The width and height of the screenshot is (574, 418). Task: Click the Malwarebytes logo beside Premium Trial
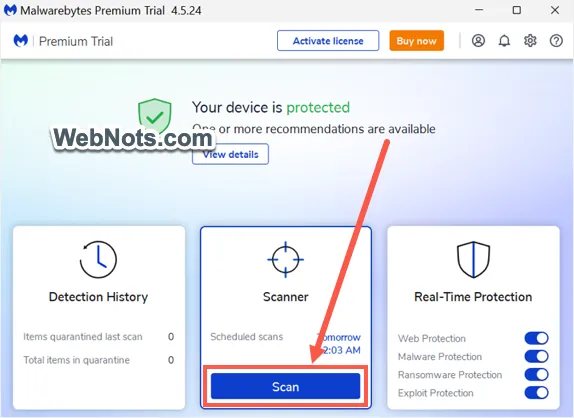[20, 40]
